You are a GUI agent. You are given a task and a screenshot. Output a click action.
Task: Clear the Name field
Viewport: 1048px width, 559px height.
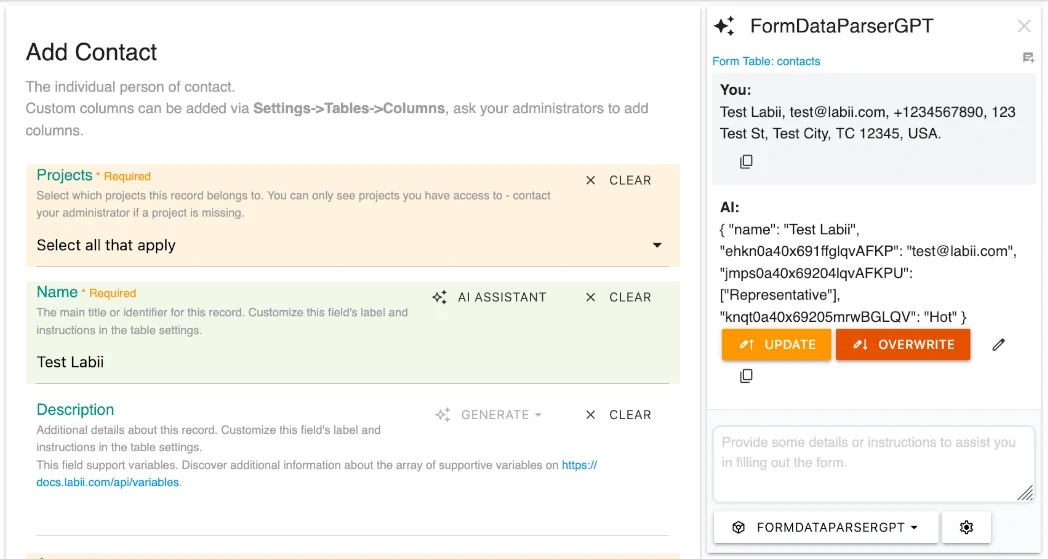(618, 297)
